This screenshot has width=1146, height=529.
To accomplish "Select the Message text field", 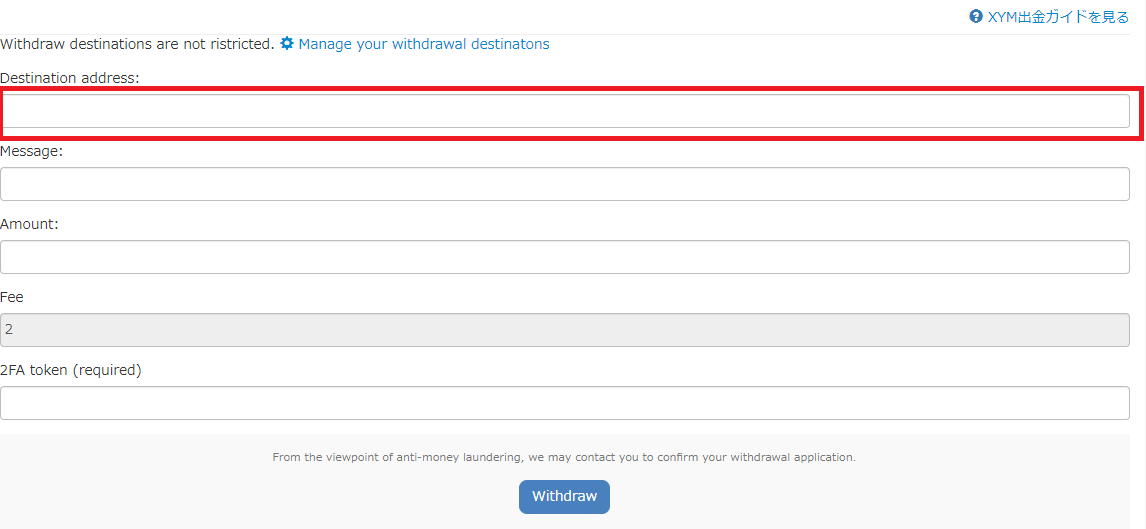I will 565,184.
